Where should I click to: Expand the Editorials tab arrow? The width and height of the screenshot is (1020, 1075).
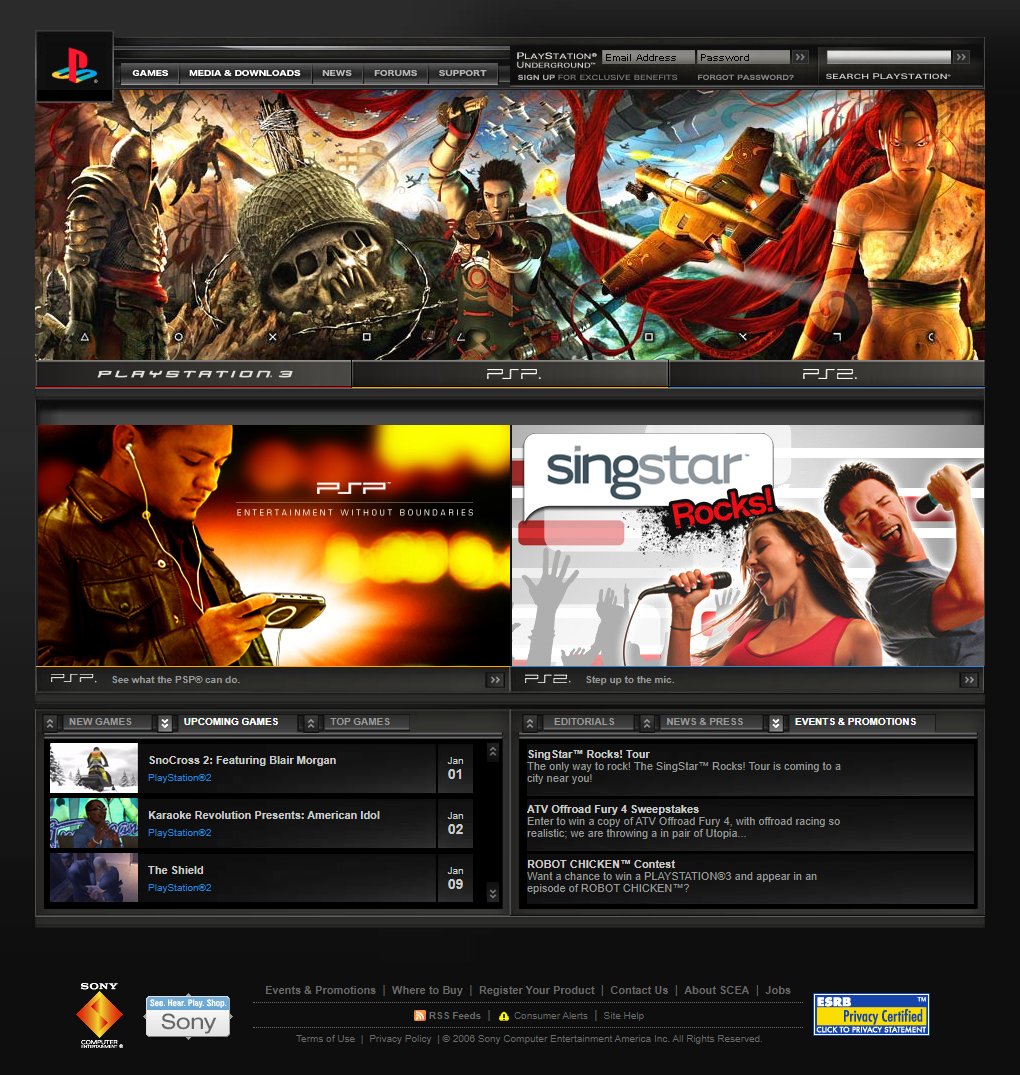pos(530,723)
